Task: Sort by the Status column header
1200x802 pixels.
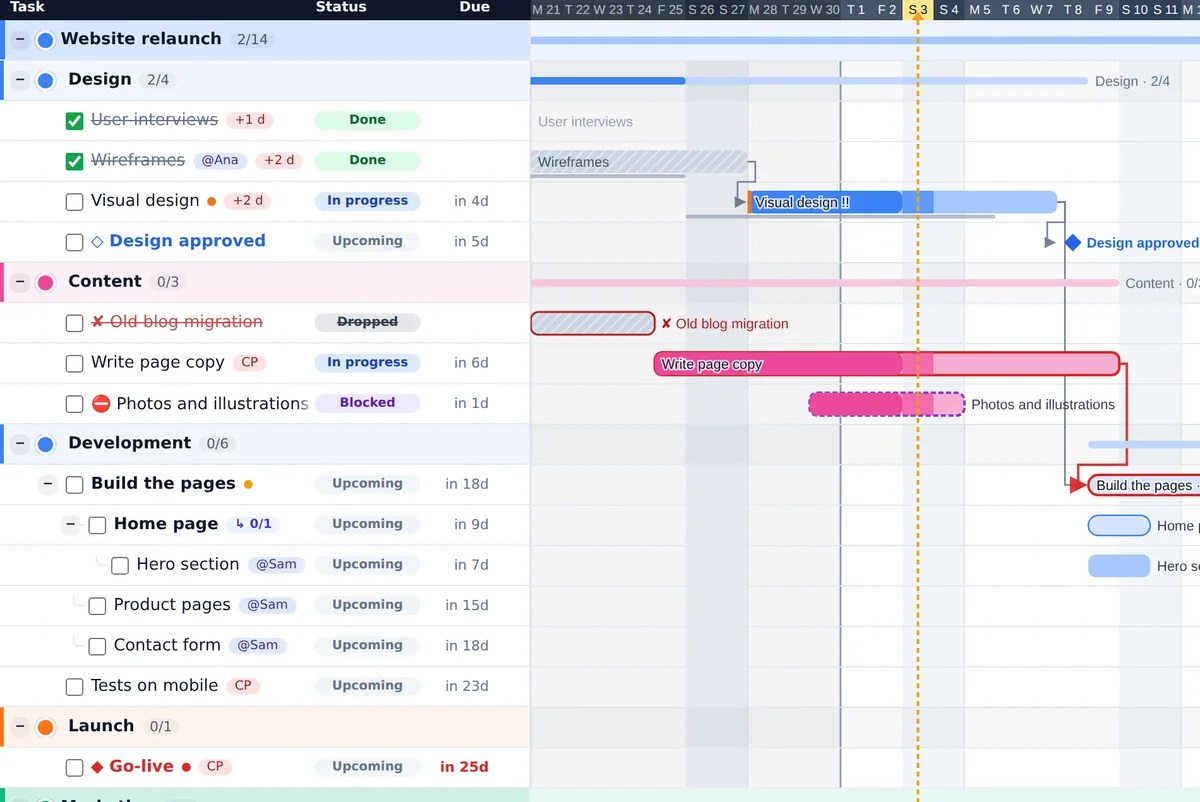Action: tap(341, 7)
